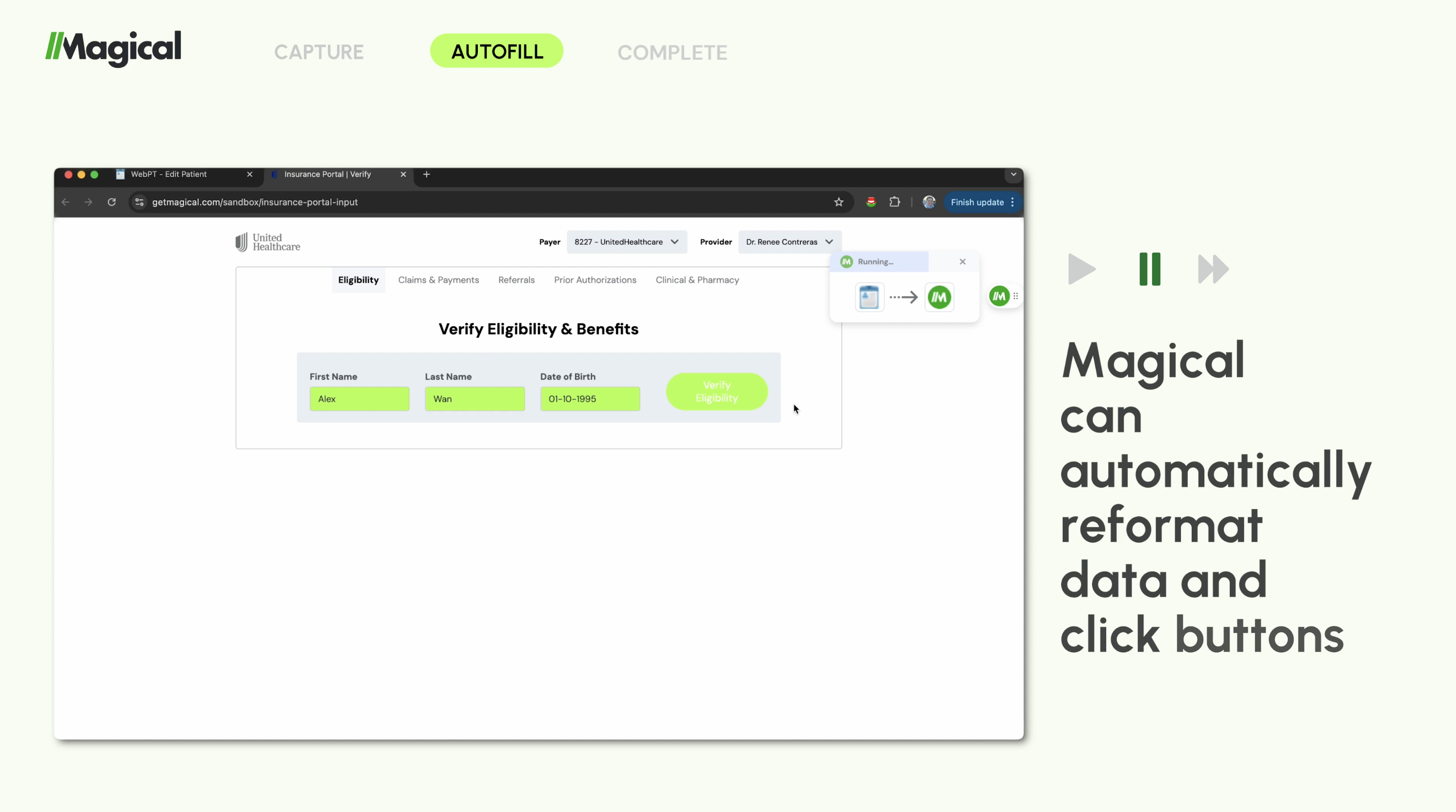Expand the browser tab search chevron
Viewport: 1456px width, 812px height.
(x=1013, y=174)
